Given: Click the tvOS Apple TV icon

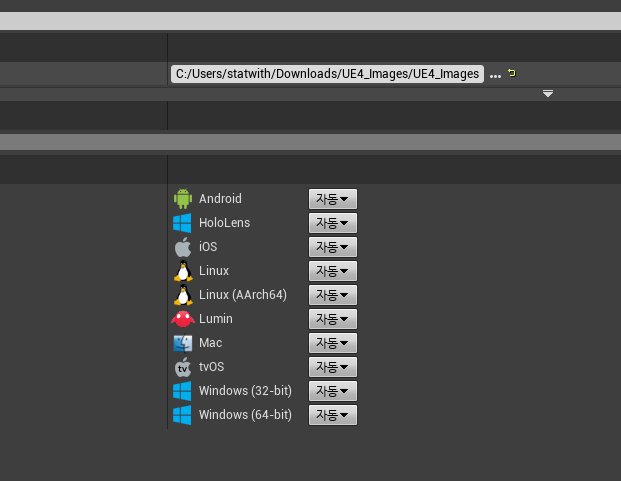Looking at the screenshot, I should [x=183, y=367].
